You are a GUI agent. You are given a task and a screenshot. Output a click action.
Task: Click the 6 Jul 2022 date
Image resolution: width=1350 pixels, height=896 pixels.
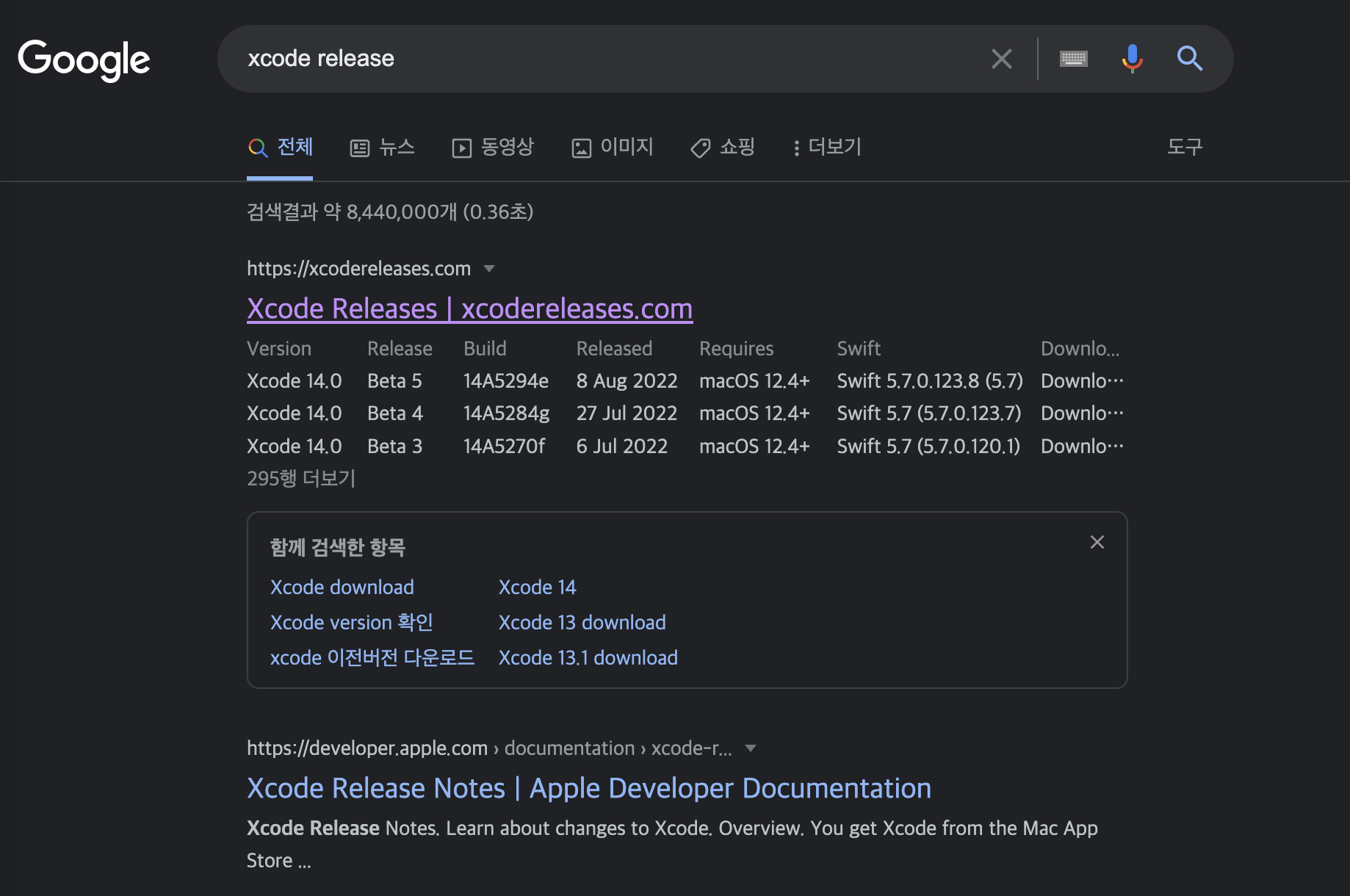pos(622,447)
